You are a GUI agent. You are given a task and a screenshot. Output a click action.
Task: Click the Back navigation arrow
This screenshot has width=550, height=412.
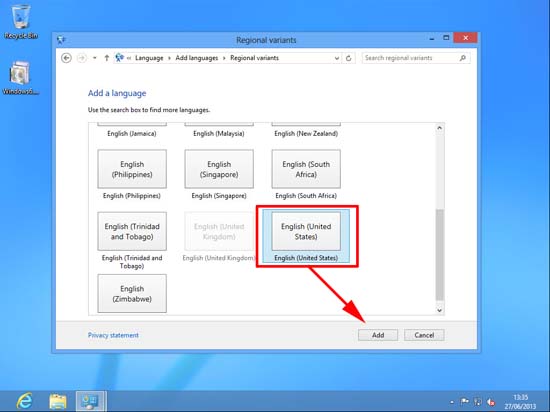[66, 58]
